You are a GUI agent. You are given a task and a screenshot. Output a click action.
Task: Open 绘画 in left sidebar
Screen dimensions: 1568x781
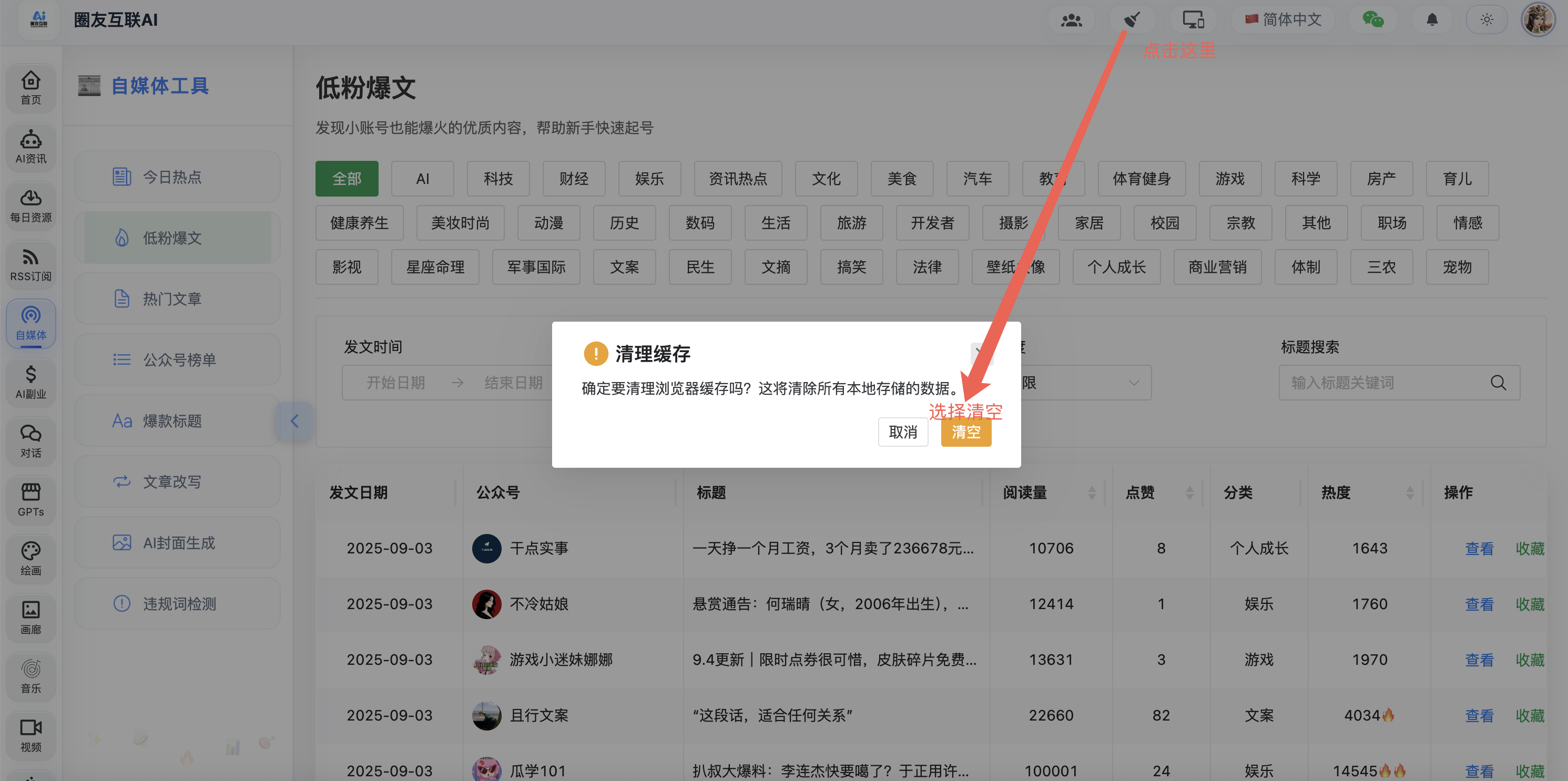pyautogui.click(x=31, y=560)
